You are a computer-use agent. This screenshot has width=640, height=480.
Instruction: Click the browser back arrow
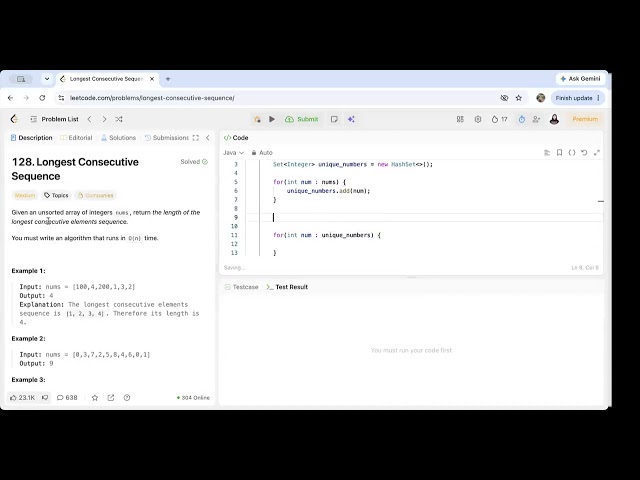point(11,98)
